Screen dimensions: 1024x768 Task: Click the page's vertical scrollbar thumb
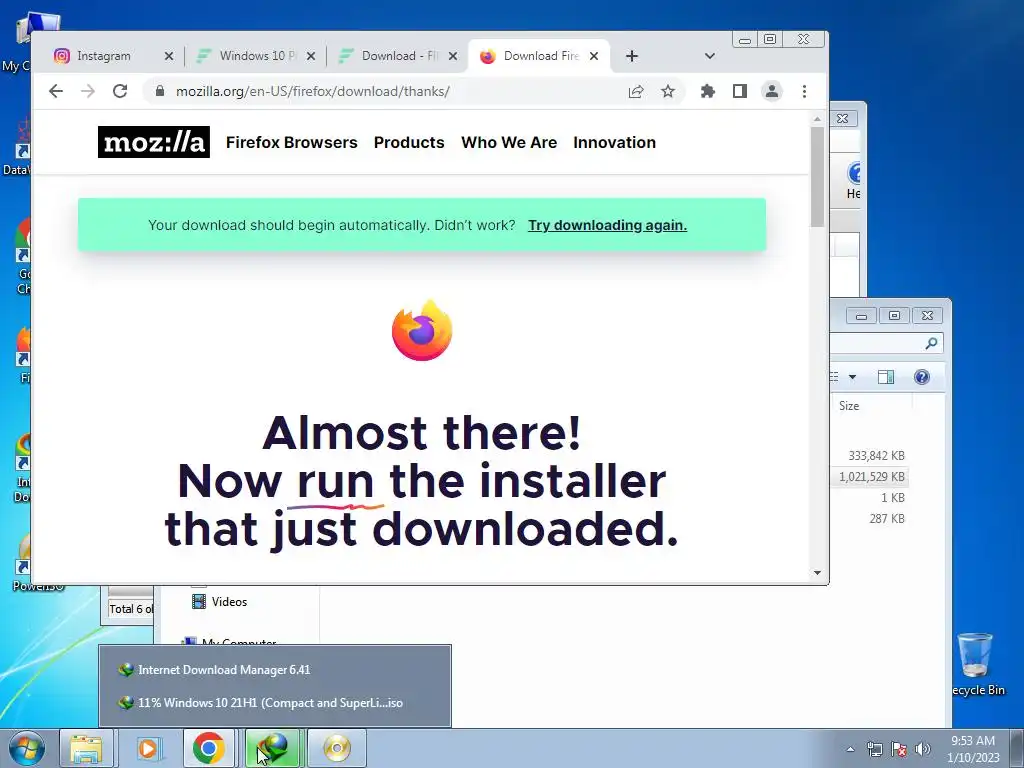pos(817,176)
